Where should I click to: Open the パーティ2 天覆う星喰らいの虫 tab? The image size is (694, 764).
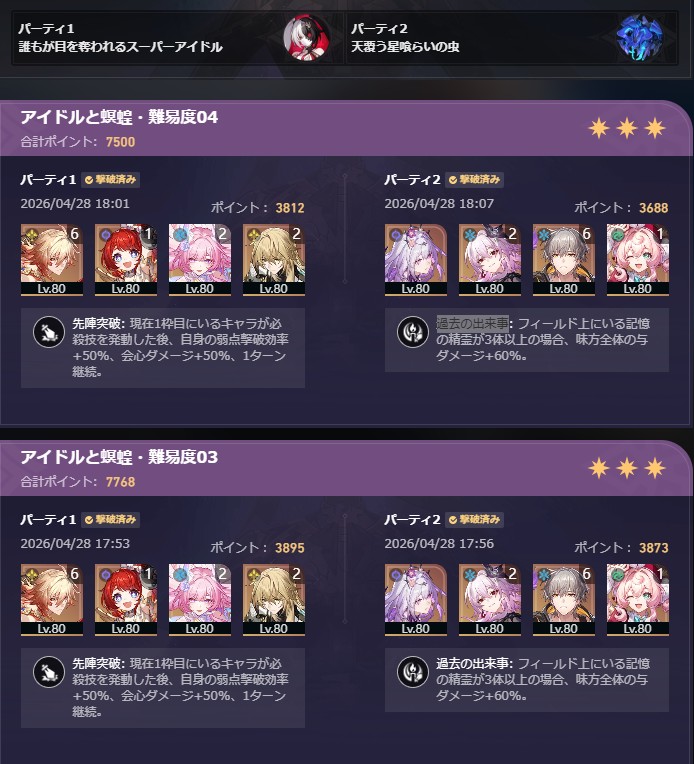tap(512, 38)
